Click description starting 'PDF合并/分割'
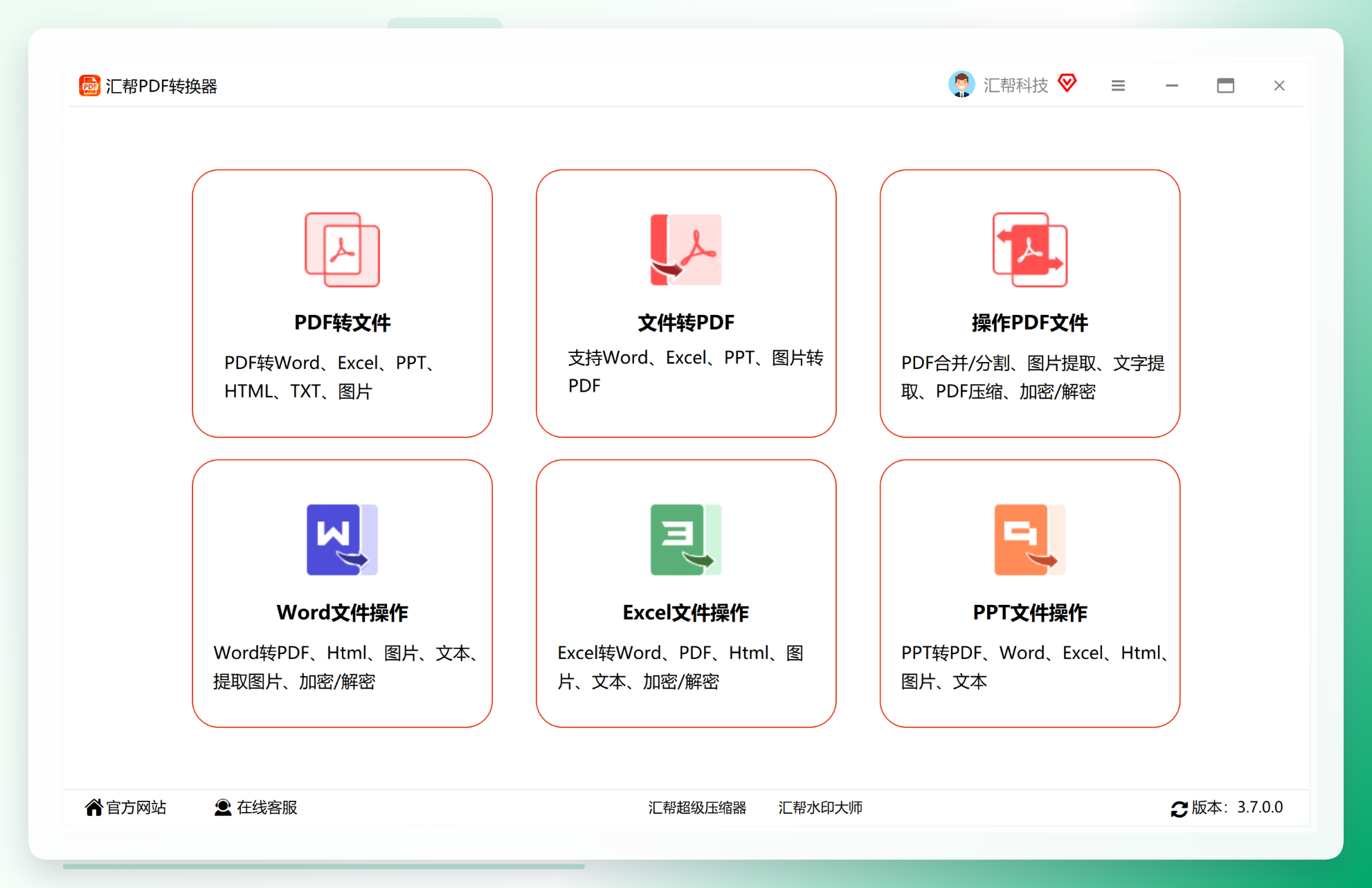The image size is (1372, 888). pos(1032,377)
